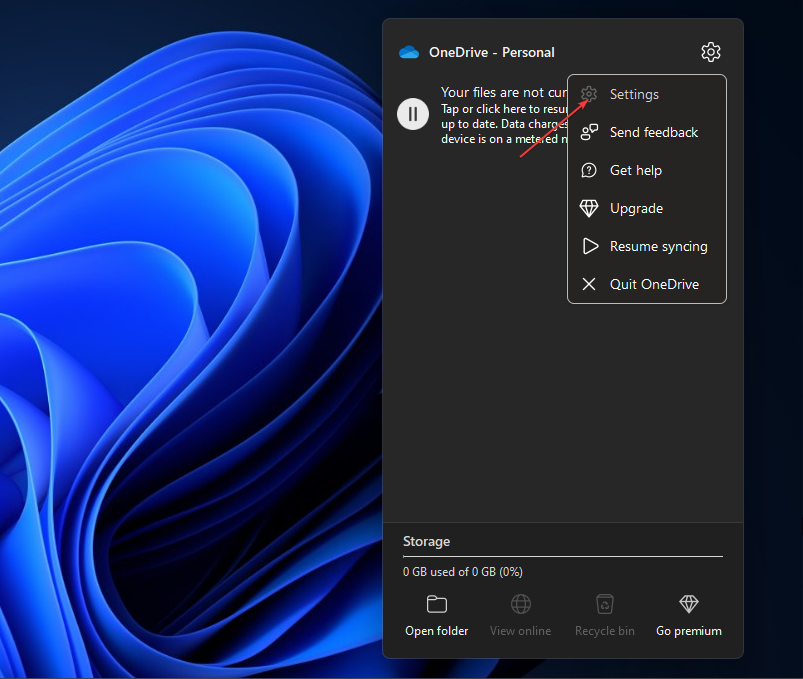This screenshot has height=679, width=803.
Task: Click the Go premium diamond icon
Action: pyautogui.click(x=688, y=604)
